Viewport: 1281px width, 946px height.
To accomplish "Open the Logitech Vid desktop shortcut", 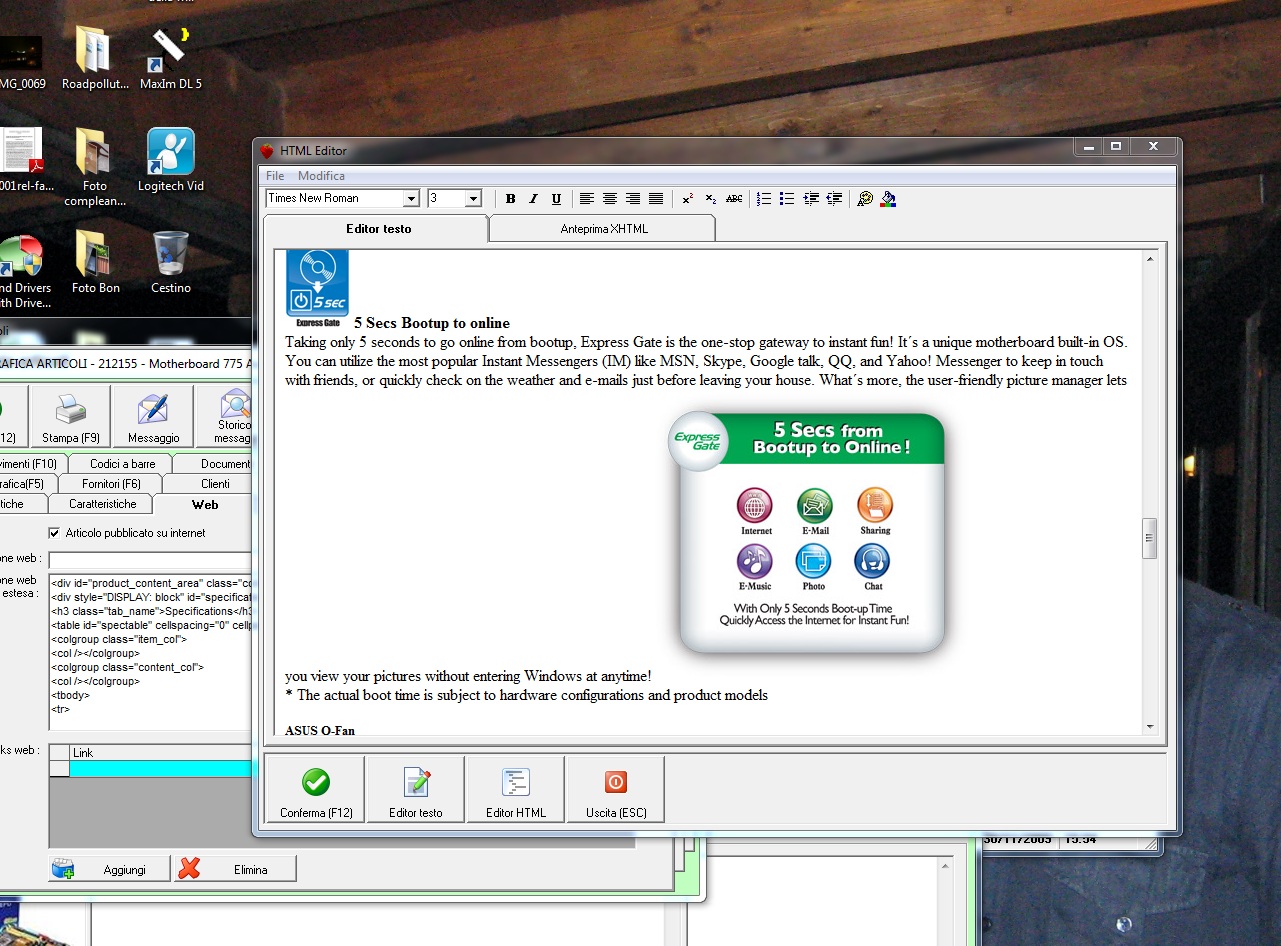I will point(171,160).
